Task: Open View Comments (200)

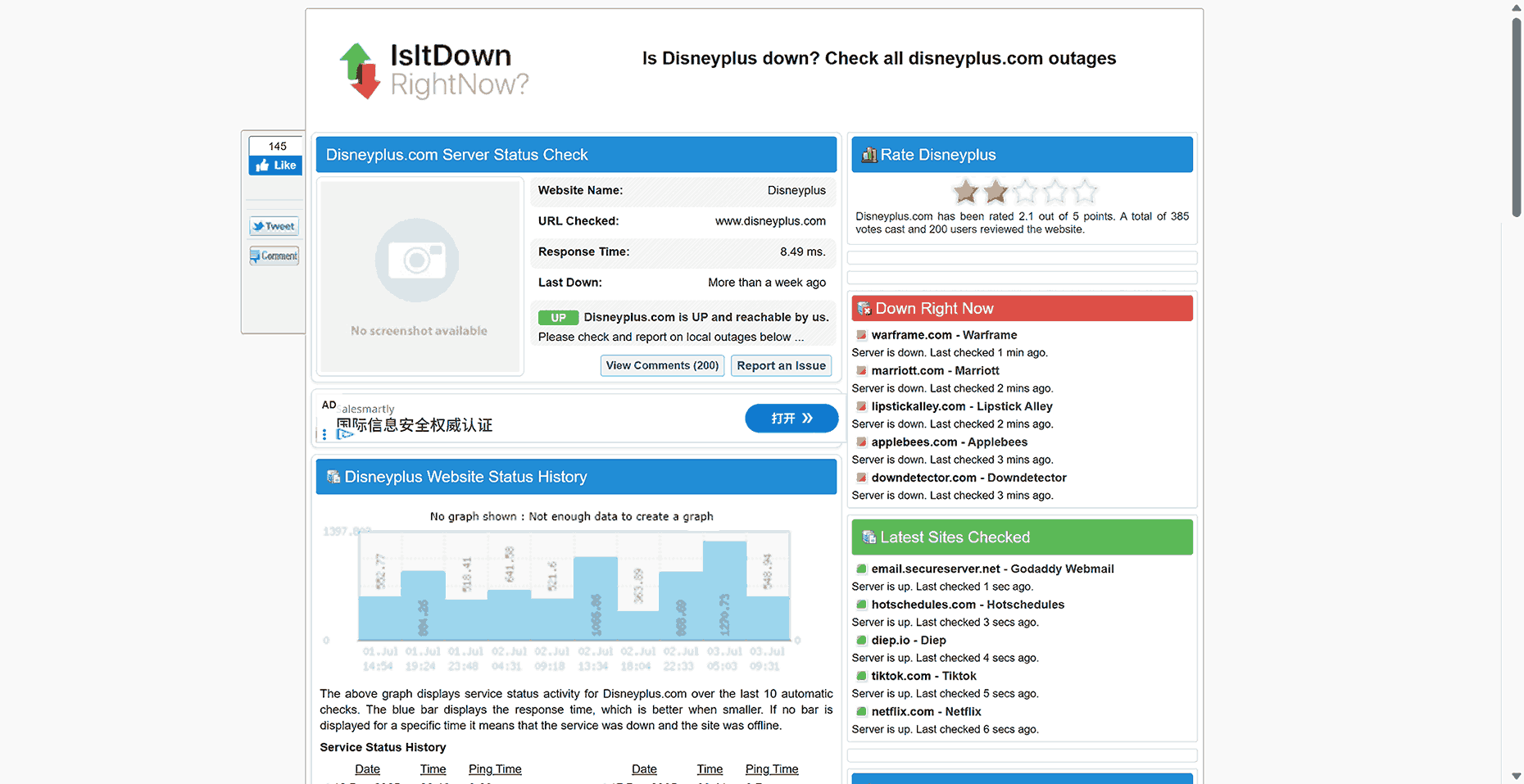Action: click(x=662, y=365)
